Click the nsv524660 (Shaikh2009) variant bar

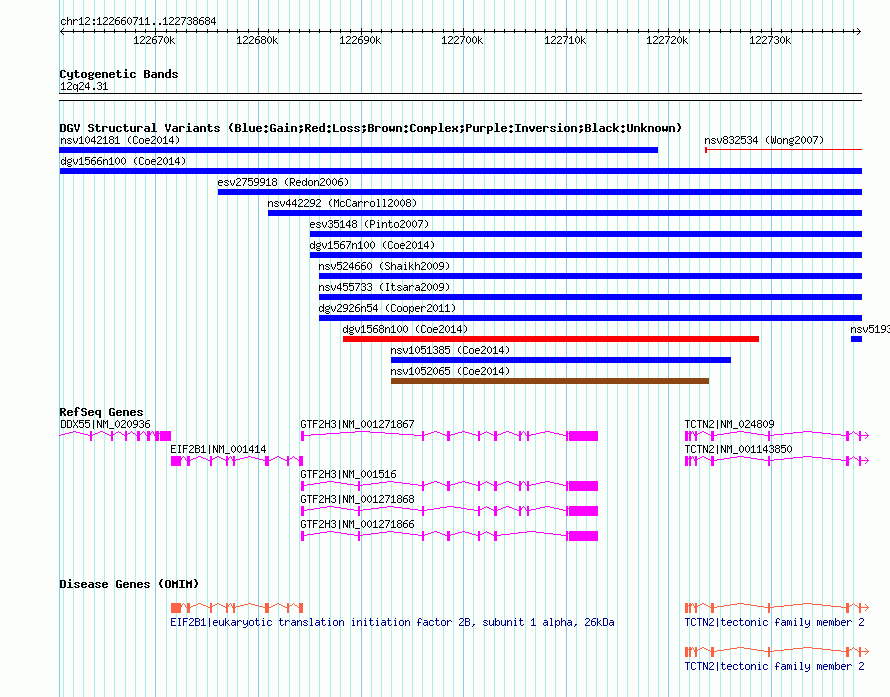point(590,276)
